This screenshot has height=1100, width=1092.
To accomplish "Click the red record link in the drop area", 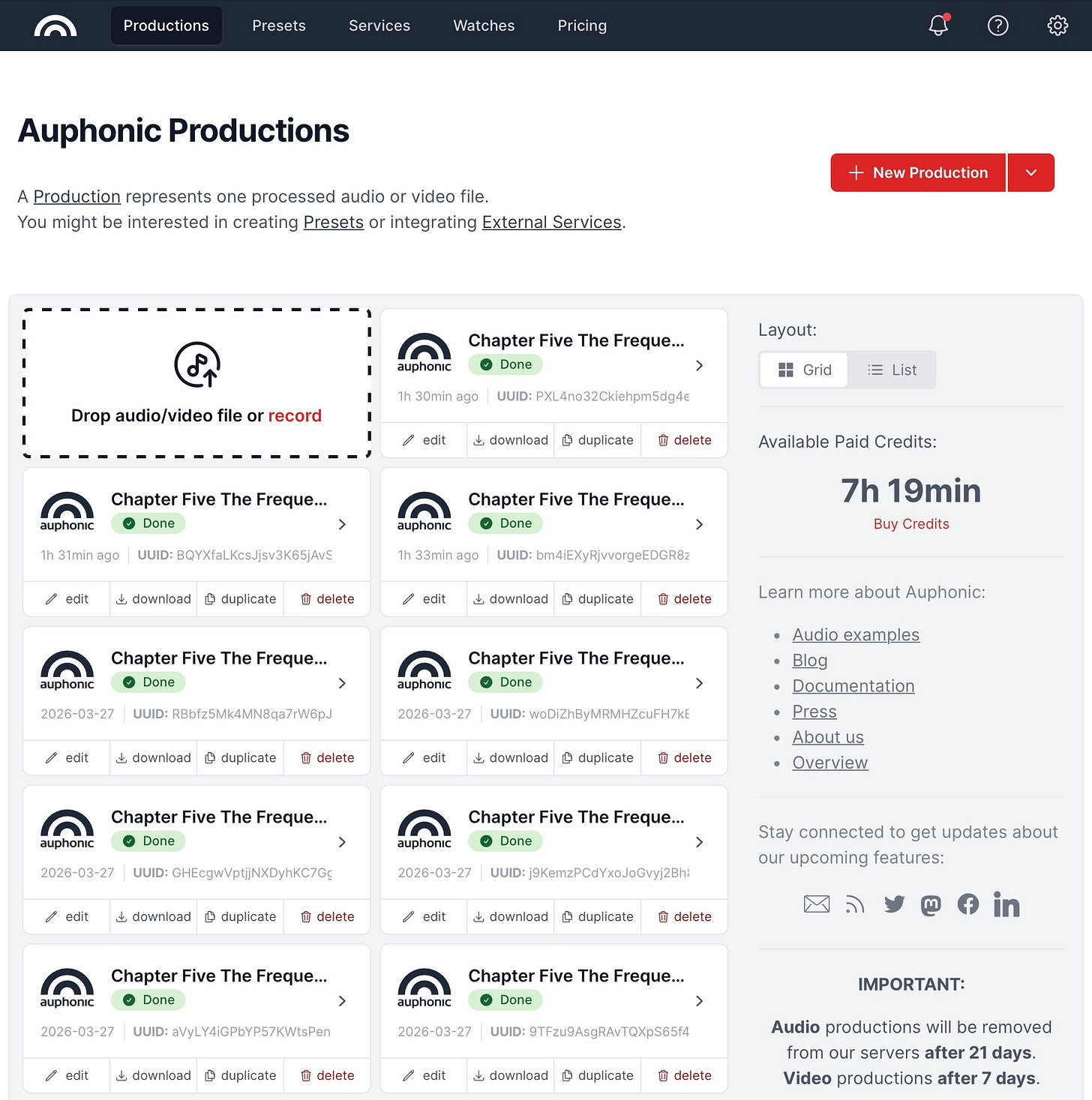I will pyautogui.click(x=295, y=415).
